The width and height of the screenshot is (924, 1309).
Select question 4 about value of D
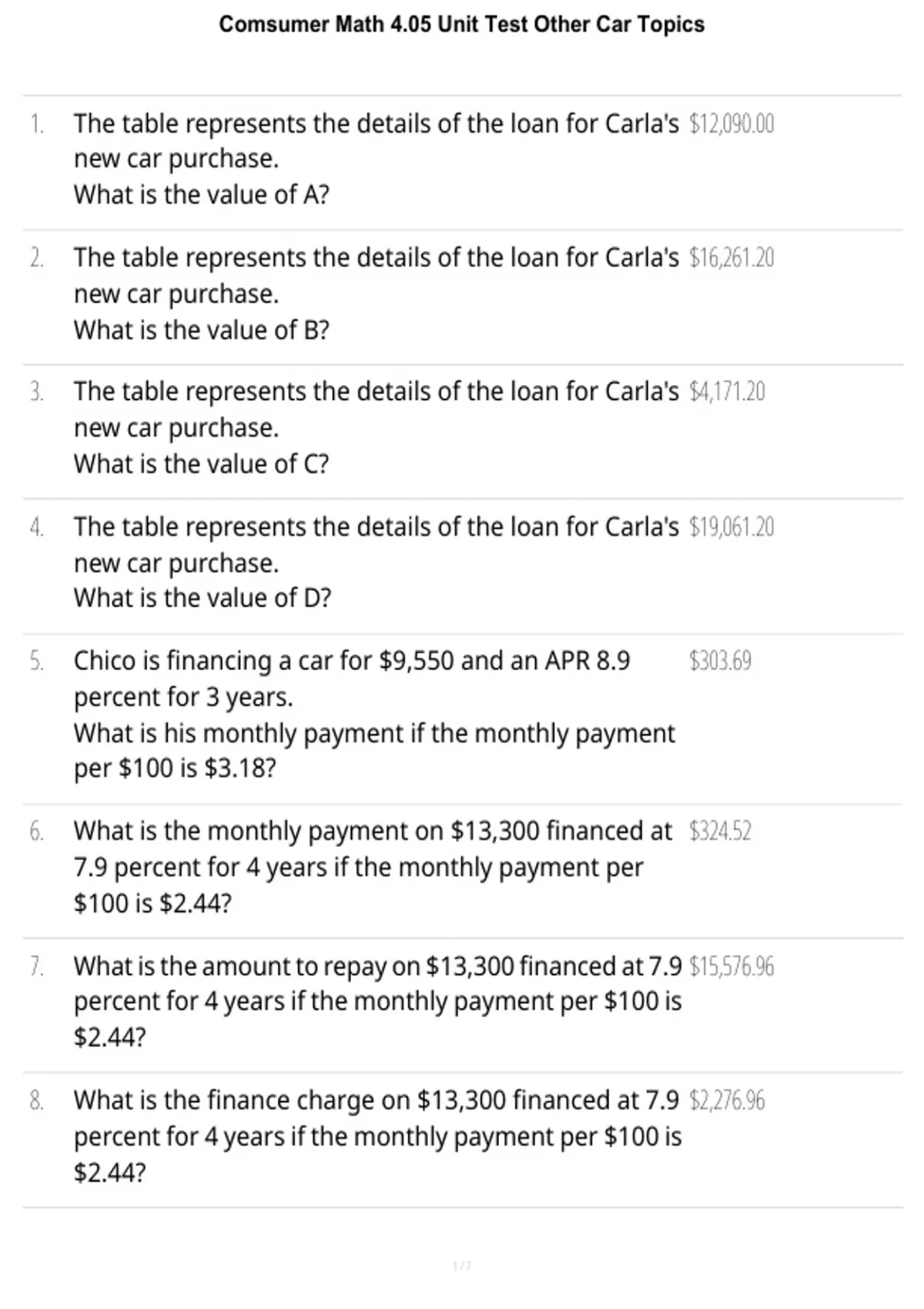[377, 562]
